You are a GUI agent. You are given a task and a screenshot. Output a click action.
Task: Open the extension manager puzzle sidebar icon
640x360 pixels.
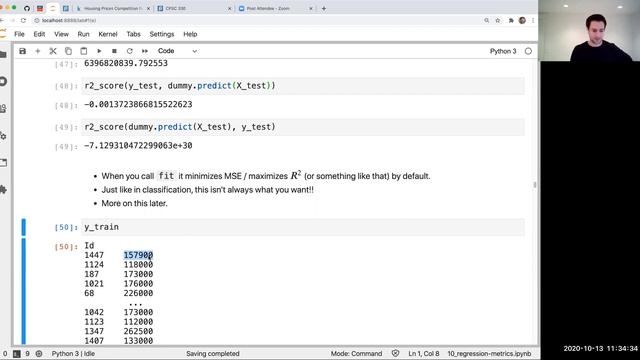(x=3, y=189)
